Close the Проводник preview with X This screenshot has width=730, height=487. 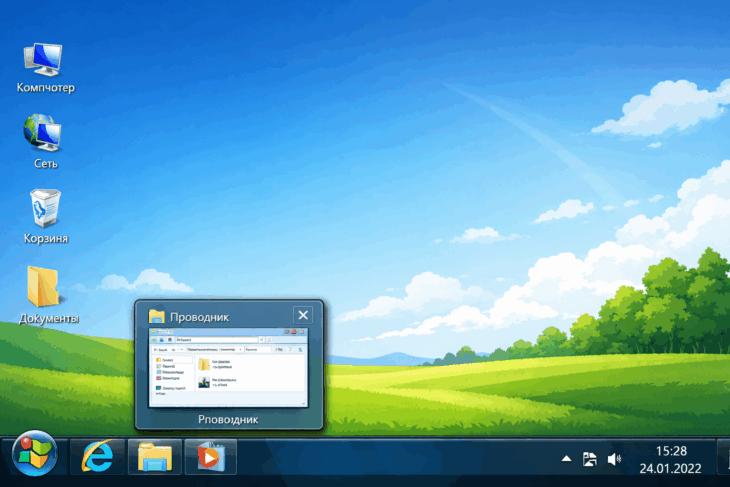pyautogui.click(x=303, y=315)
